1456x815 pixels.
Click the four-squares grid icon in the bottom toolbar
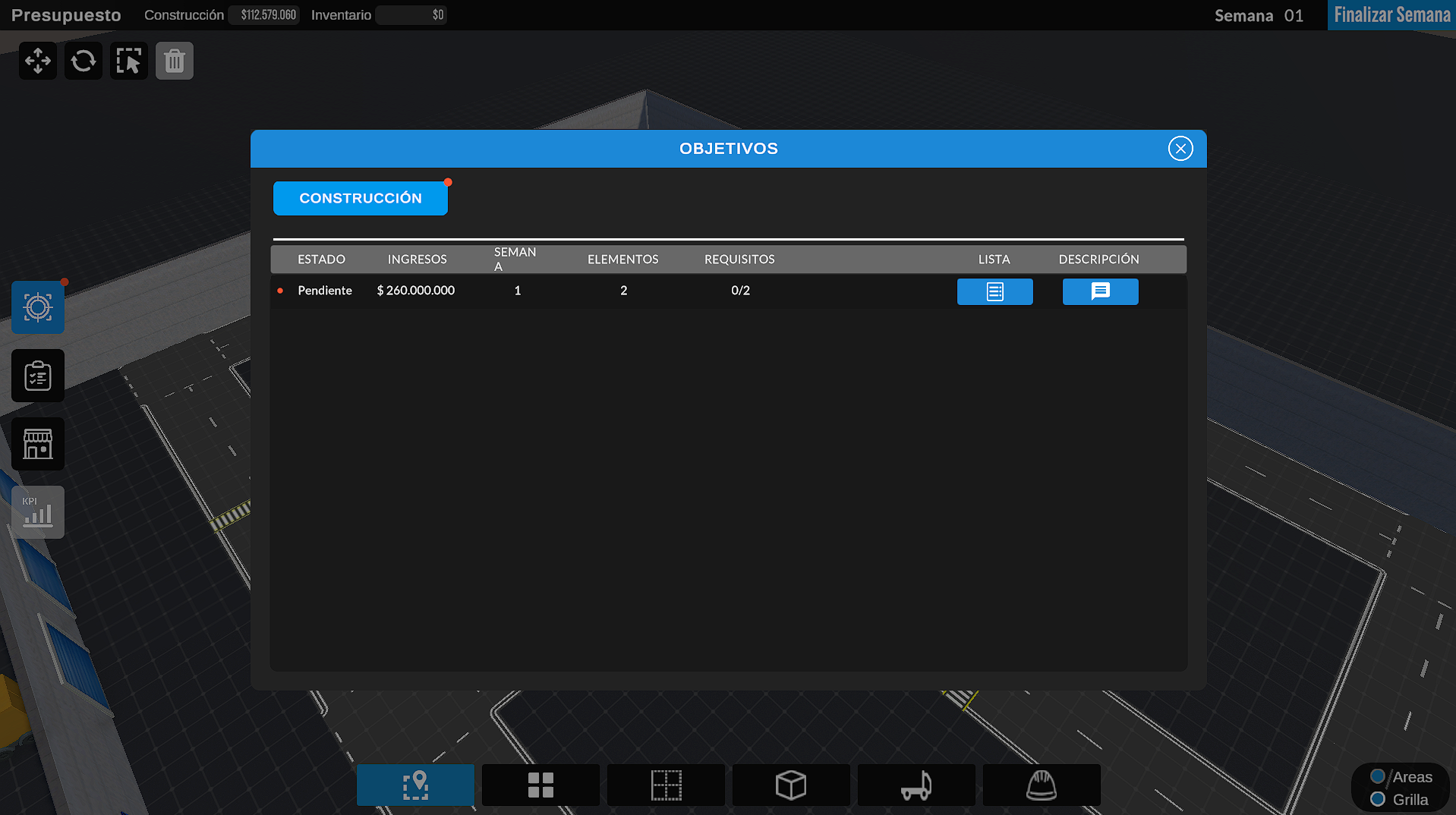pos(540,785)
